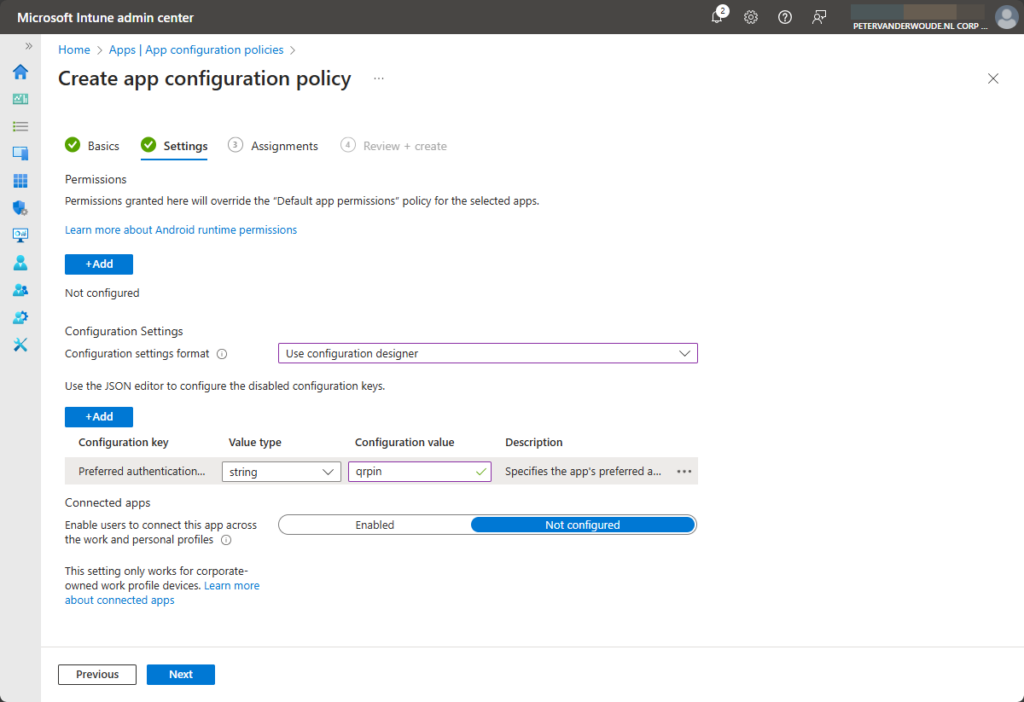Select Enabled for connected apps
The width and height of the screenshot is (1024, 702).
click(x=375, y=525)
